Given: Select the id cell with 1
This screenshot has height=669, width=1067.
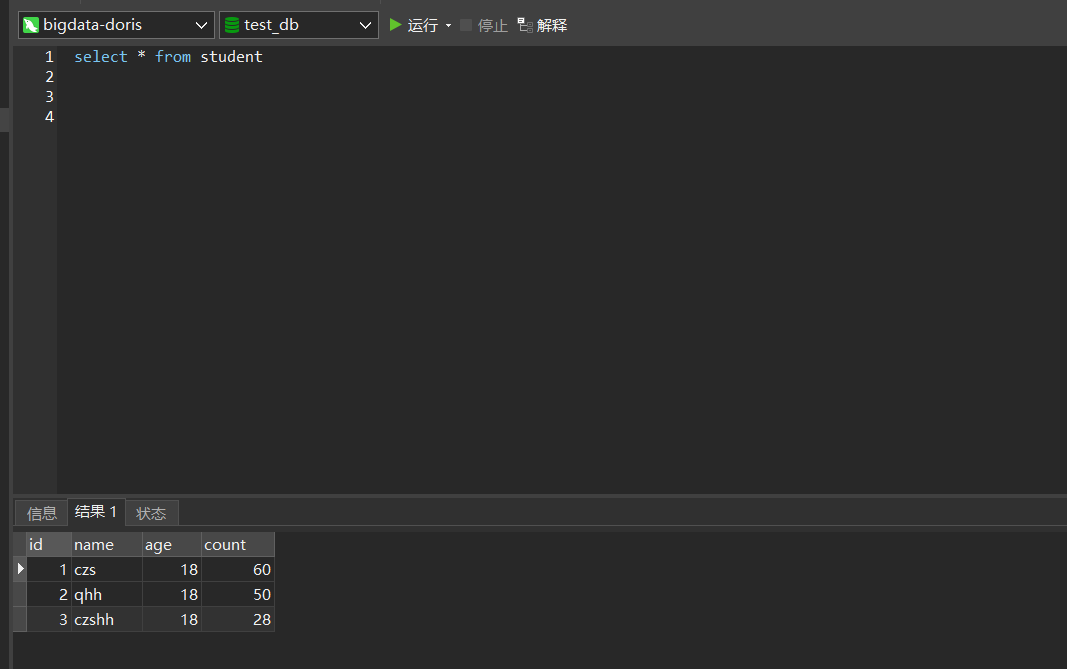Looking at the screenshot, I should pyautogui.click(x=49, y=570).
